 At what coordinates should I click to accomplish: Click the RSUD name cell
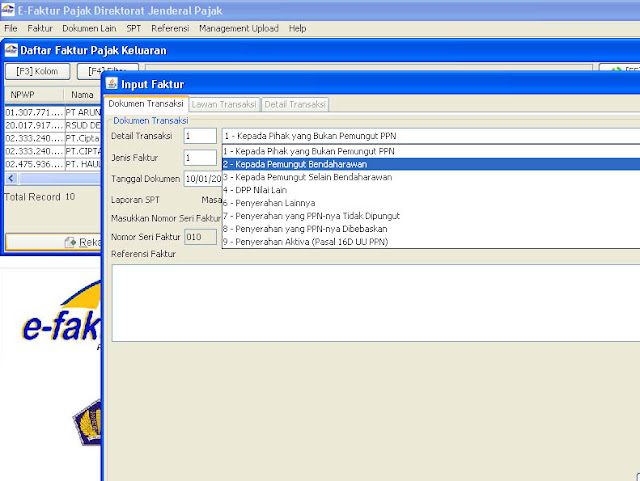pos(83,125)
